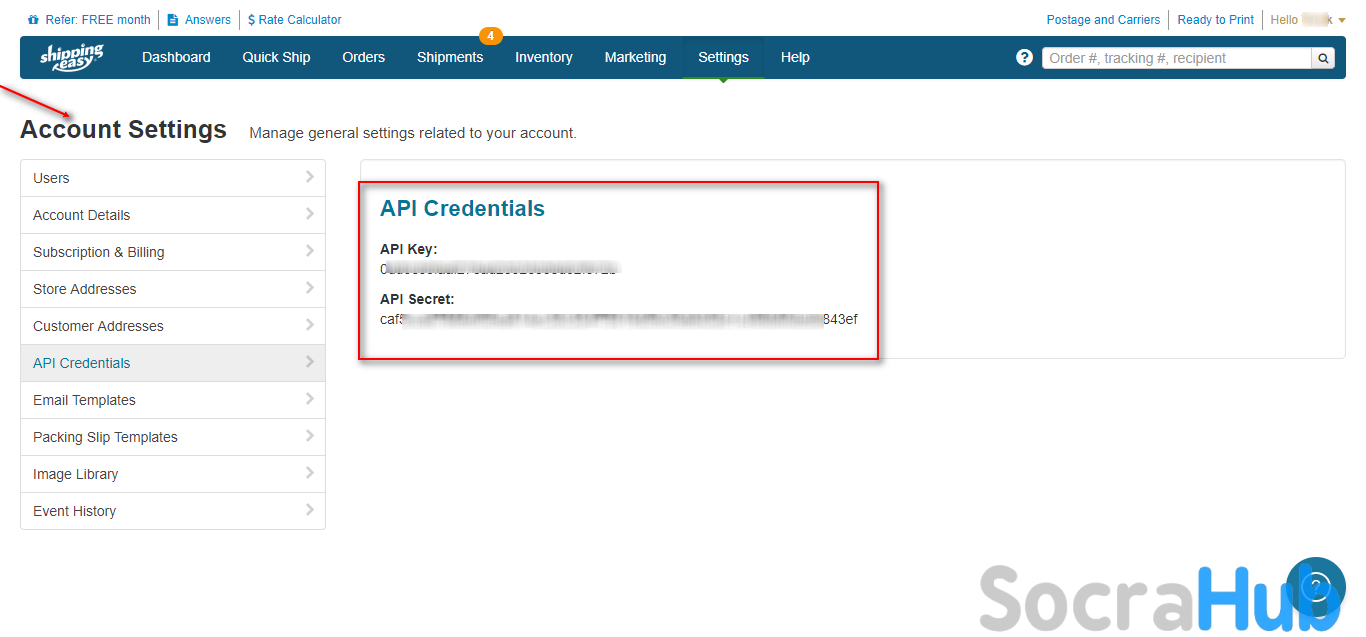
Task: Open the round chat help widget
Action: click(1315, 586)
